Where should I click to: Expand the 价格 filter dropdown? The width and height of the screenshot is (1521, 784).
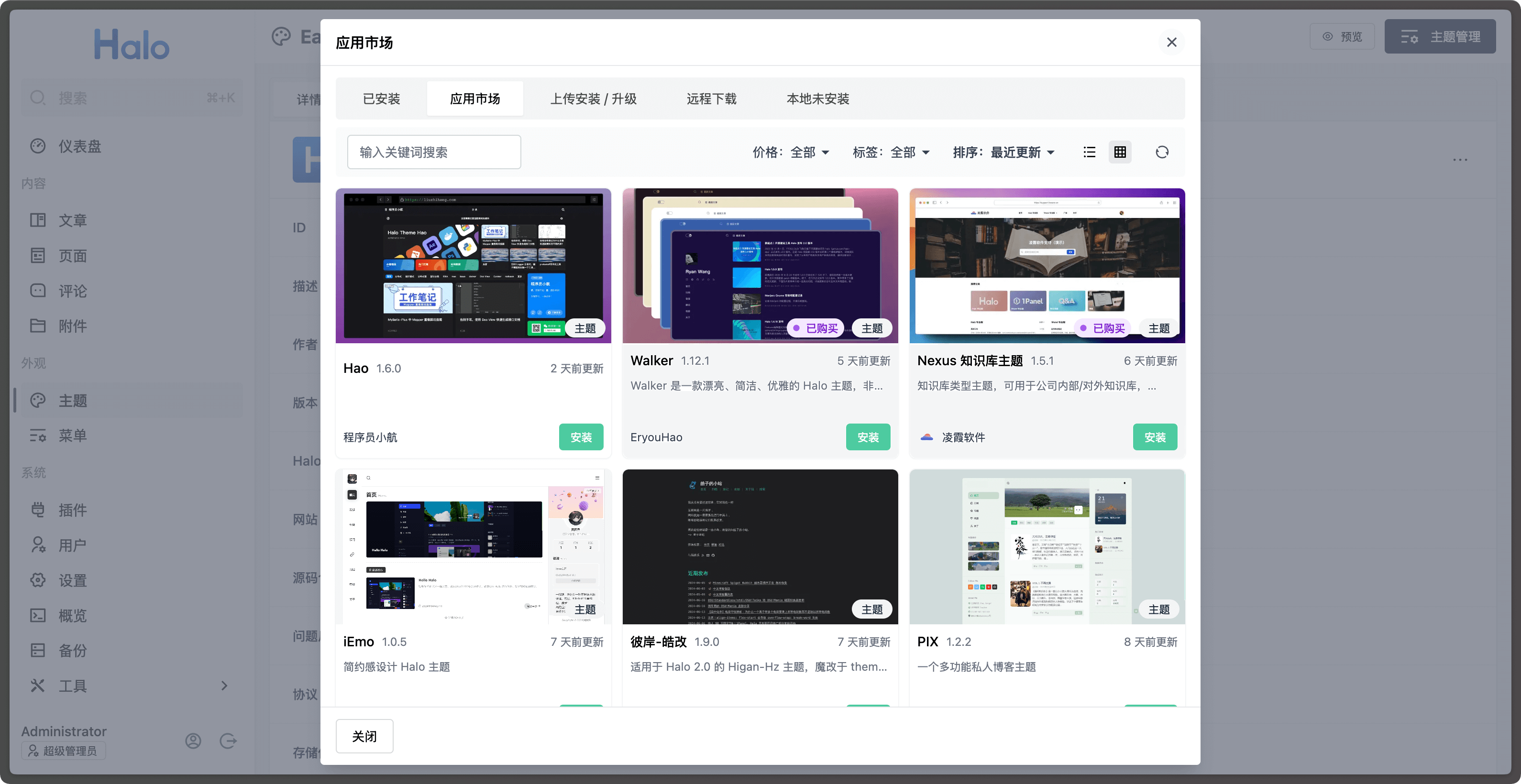791,152
